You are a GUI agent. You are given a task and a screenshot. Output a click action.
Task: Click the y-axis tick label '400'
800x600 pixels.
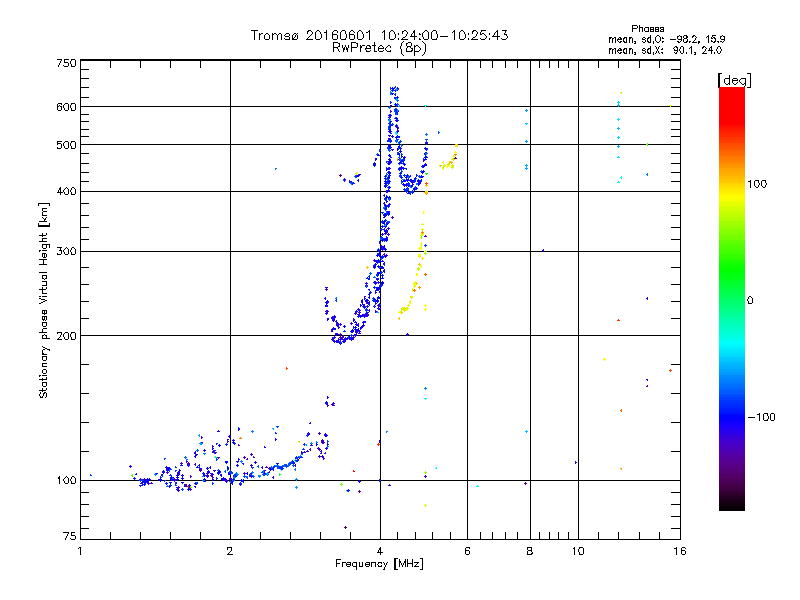tap(66, 191)
